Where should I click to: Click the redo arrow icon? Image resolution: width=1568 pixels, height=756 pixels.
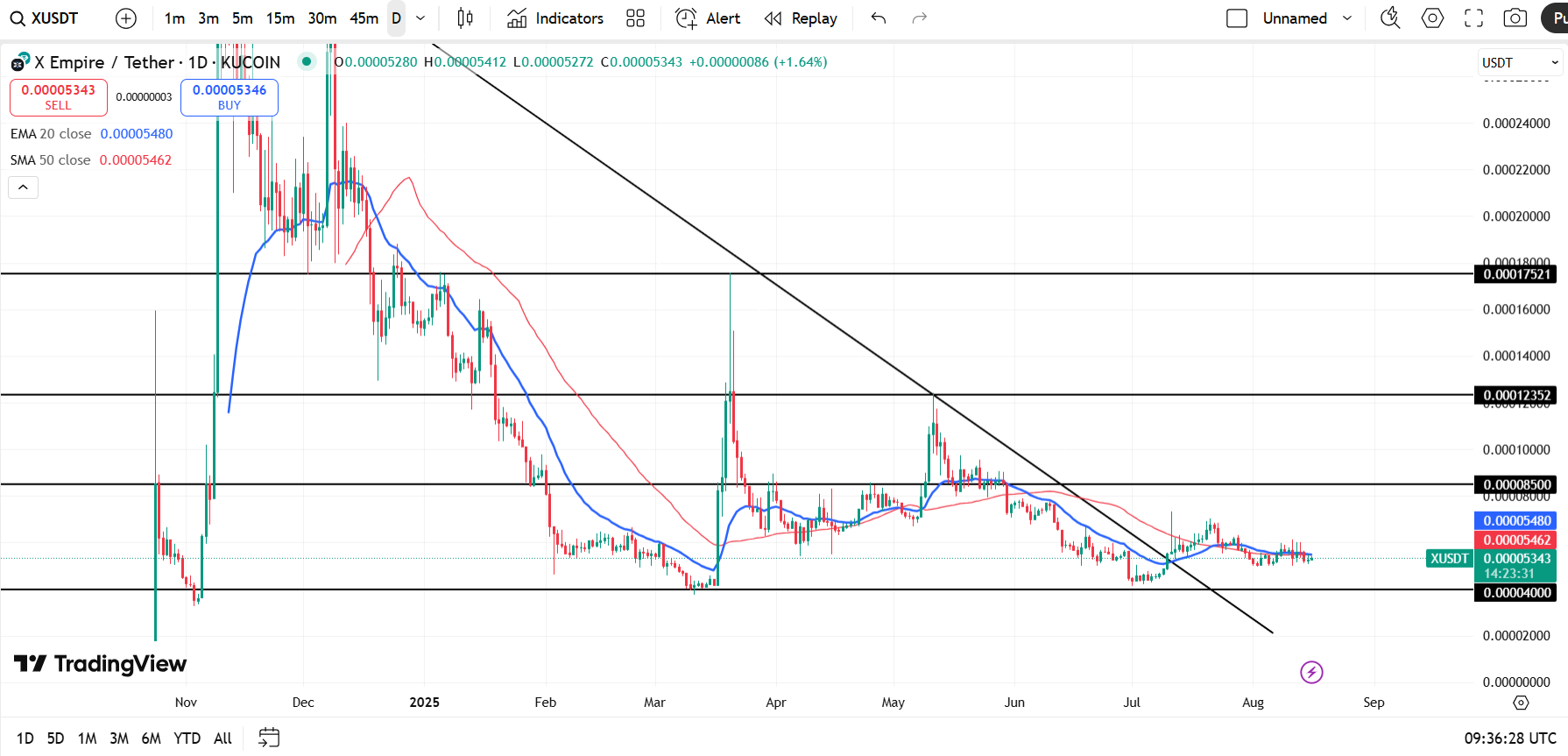(919, 18)
